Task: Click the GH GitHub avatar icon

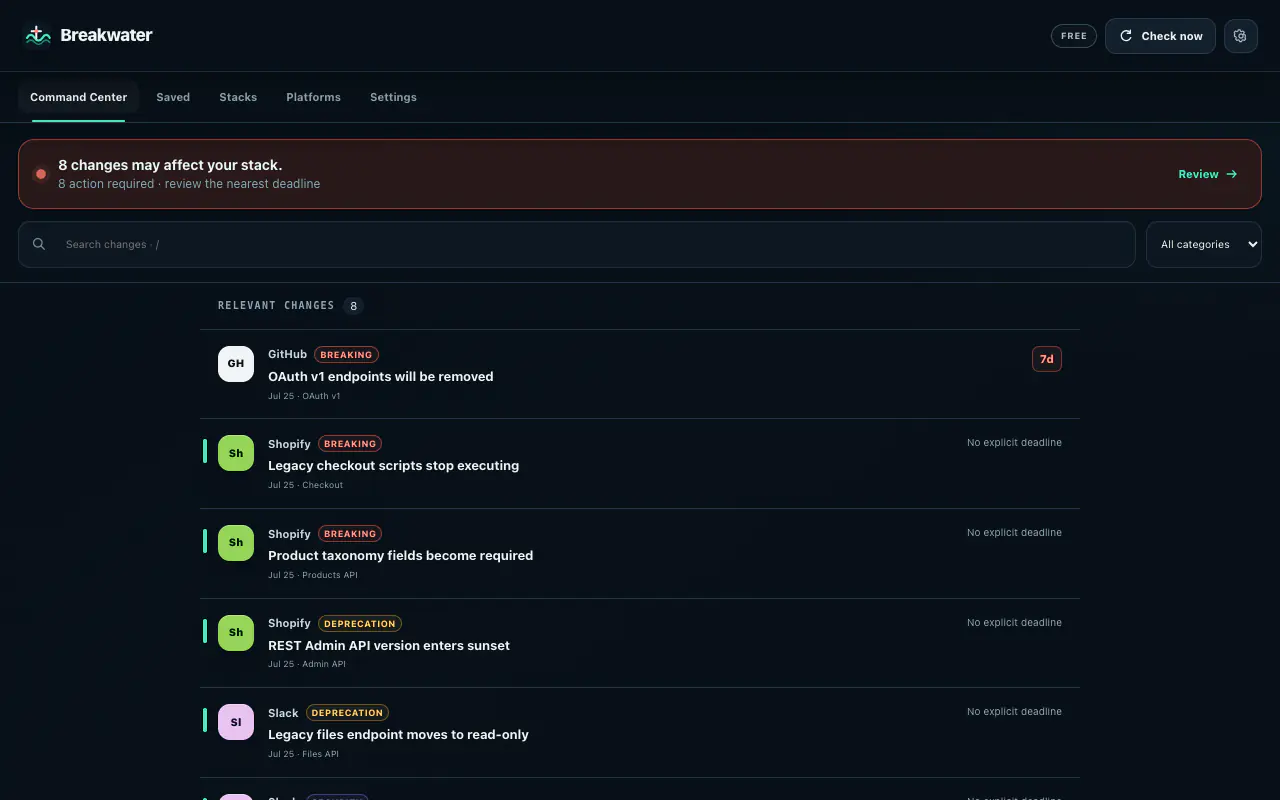Action: [x=236, y=364]
